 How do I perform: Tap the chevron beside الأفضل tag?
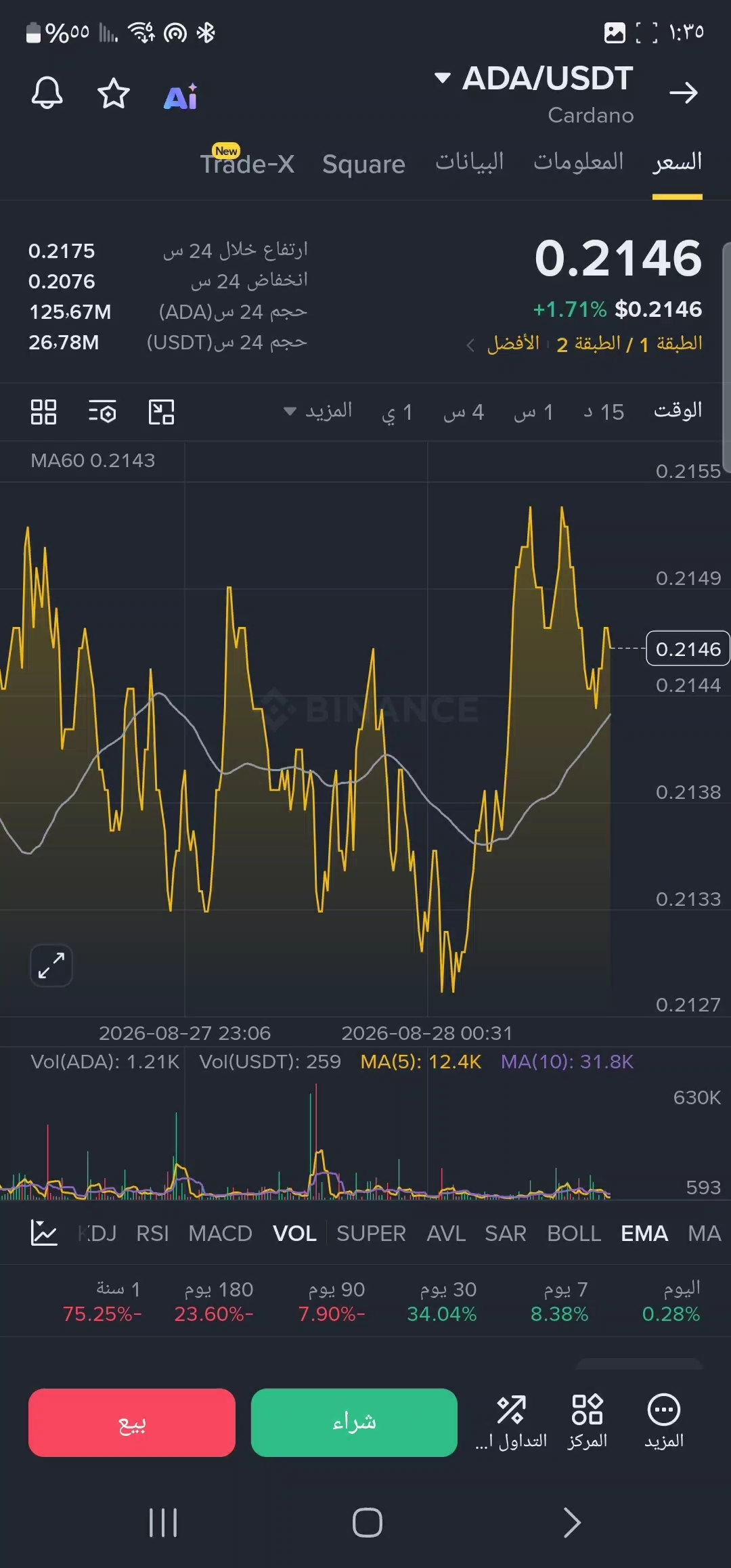click(x=471, y=345)
